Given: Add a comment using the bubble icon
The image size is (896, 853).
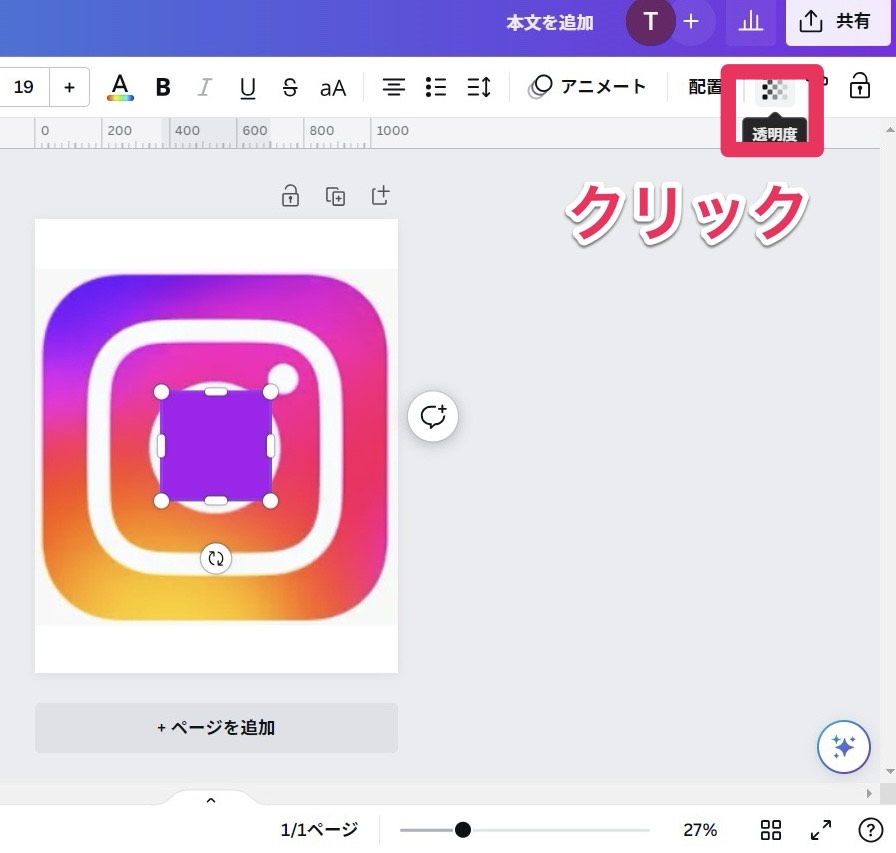Looking at the screenshot, I should [433, 416].
